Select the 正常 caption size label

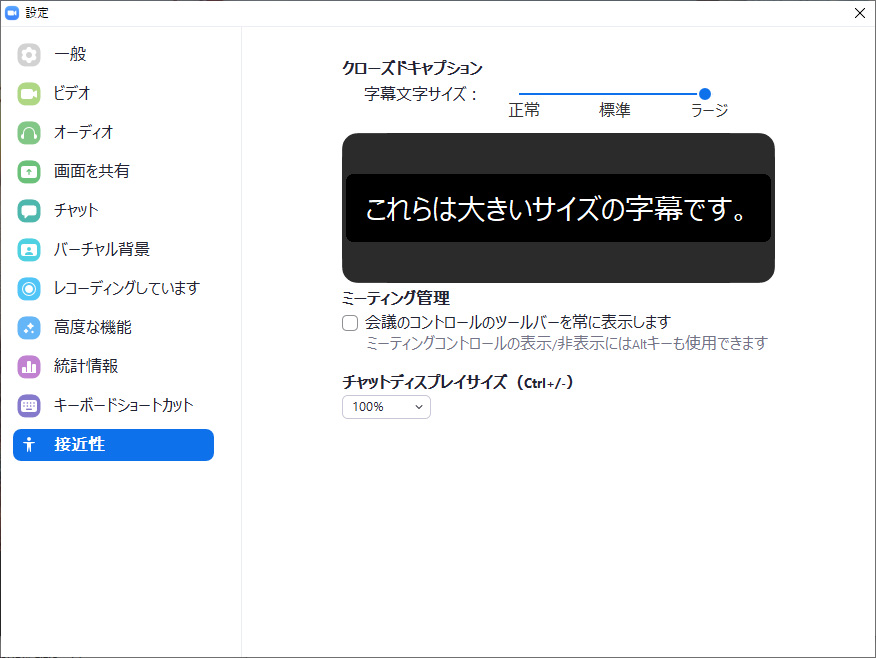point(524,111)
